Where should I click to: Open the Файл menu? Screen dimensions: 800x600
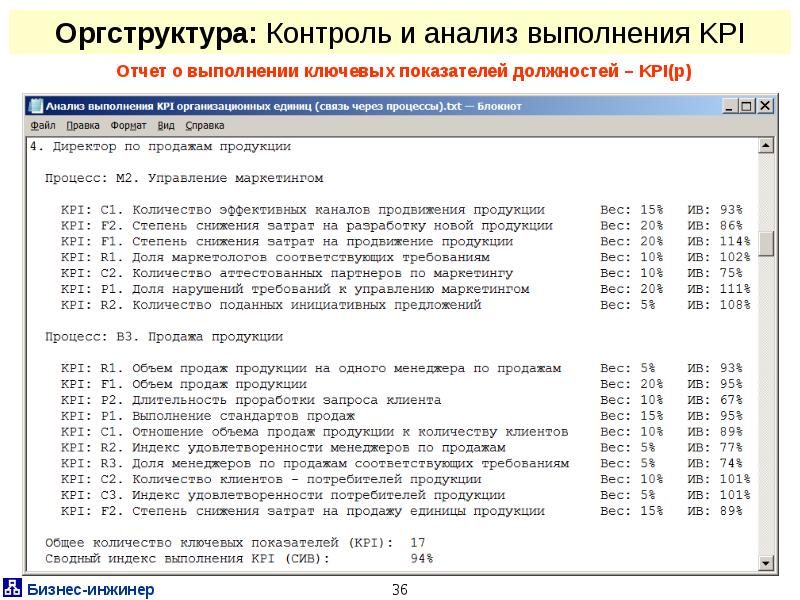(43, 126)
